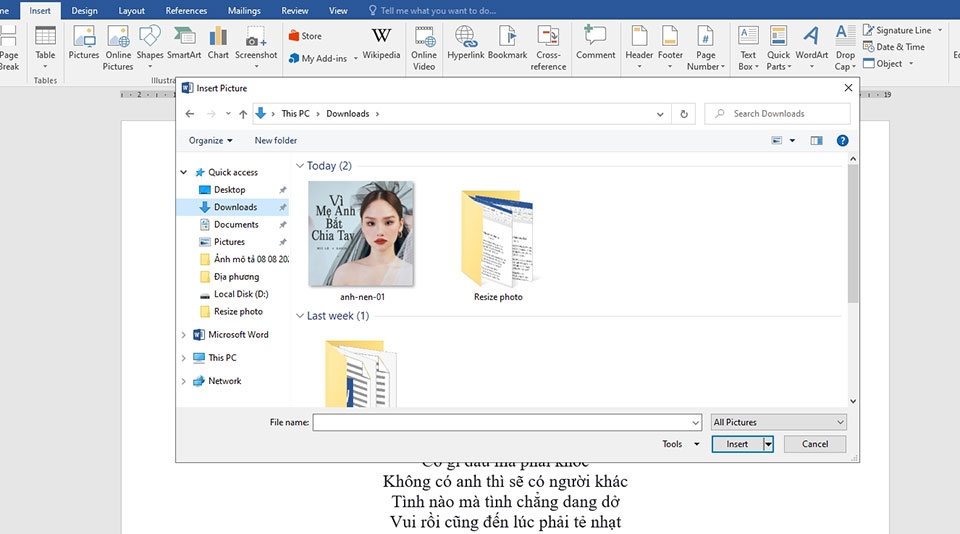Screen dimensions: 960x534
Task: Add a Drop Cap
Action: [845, 48]
